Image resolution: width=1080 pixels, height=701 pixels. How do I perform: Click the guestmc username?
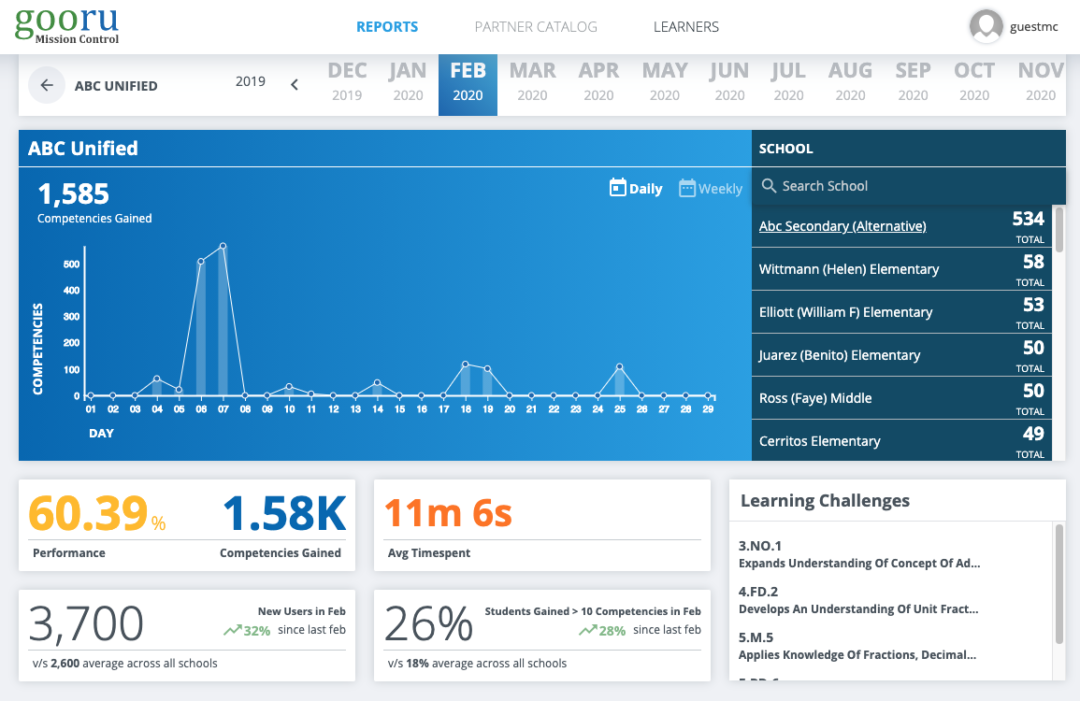click(1033, 27)
